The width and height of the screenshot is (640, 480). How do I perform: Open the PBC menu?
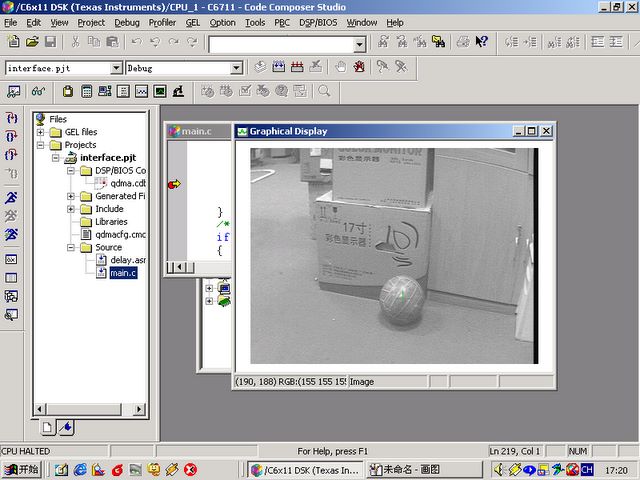click(x=282, y=23)
